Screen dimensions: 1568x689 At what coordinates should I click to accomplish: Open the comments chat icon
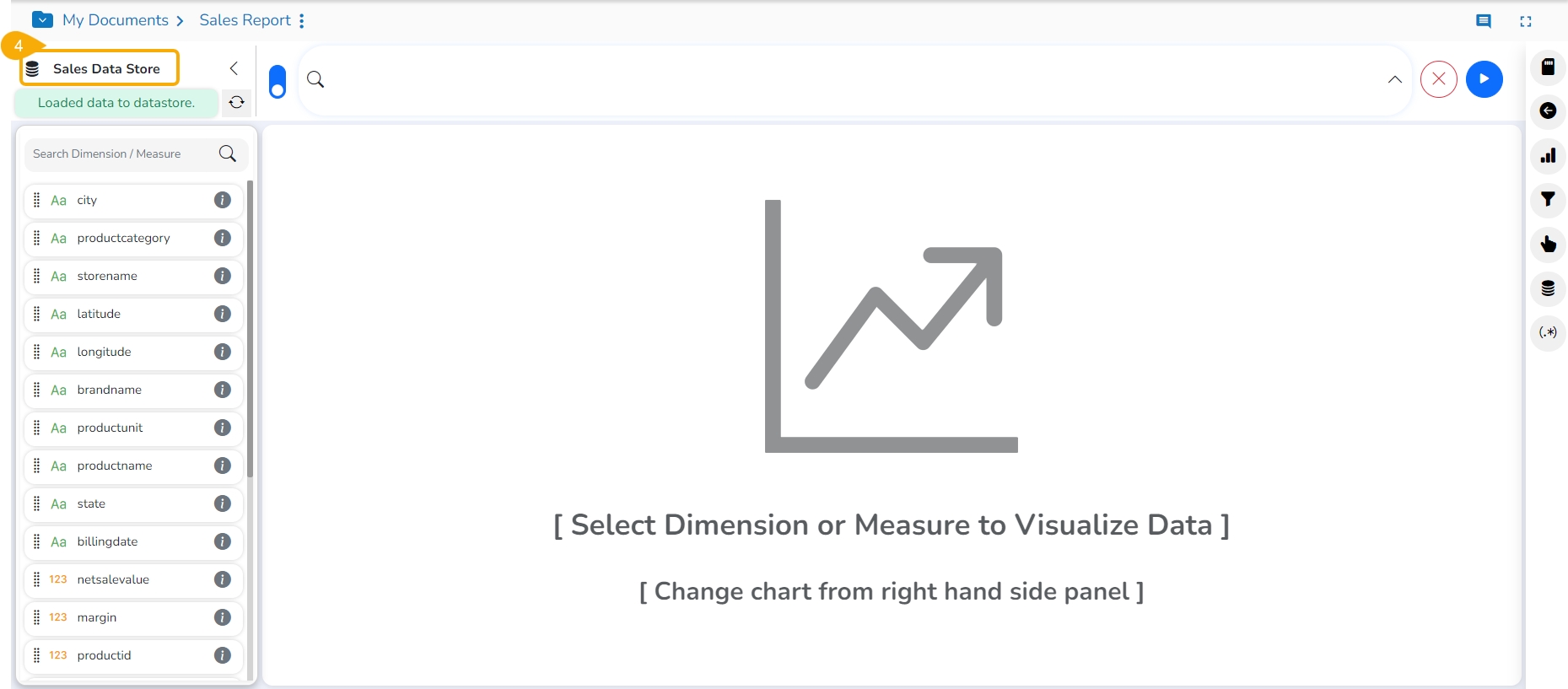1483,21
